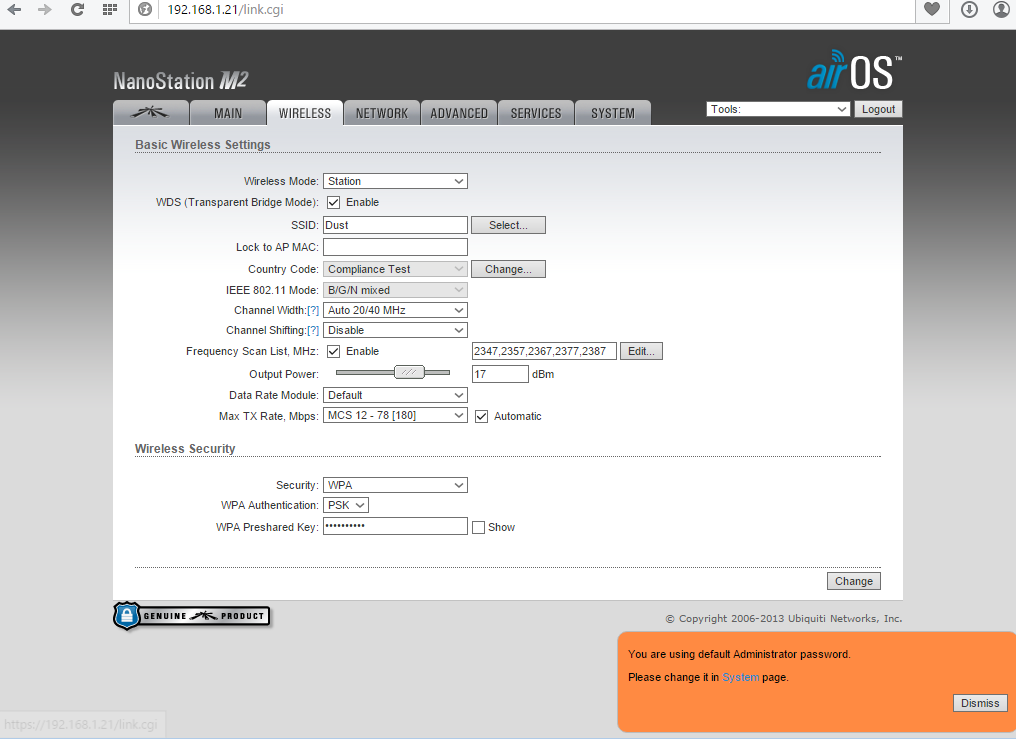Open the Max TX Rate dropdown

pyautogui.click(x=395, y=415)
